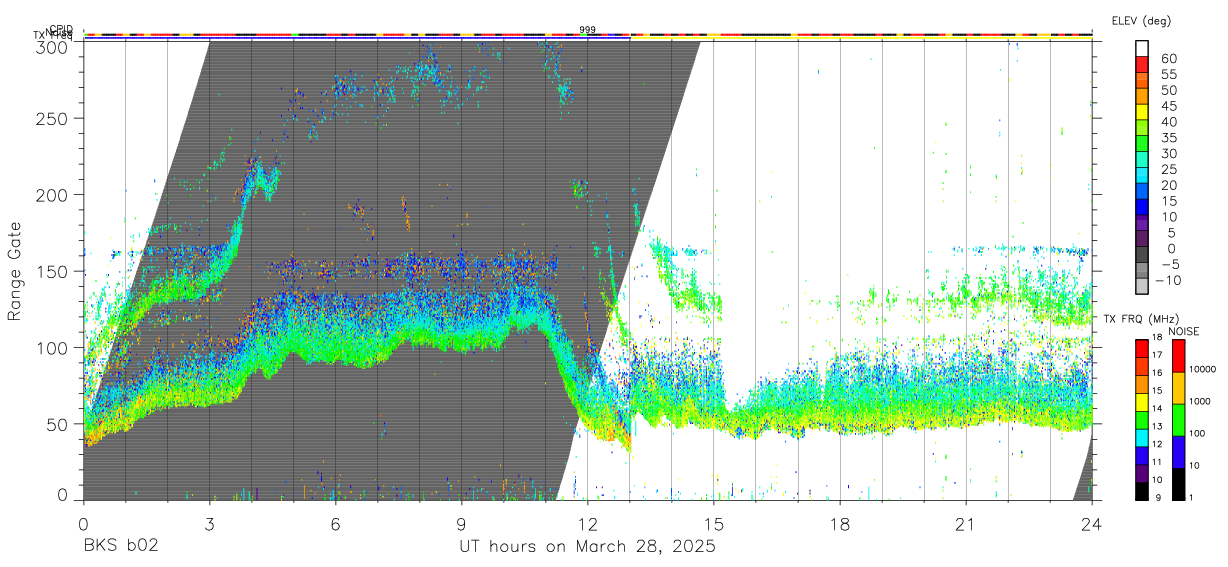Click the 300 tick on the Range Gate axis
This screenshot has width=1228, height=567.
[x=52, y=47]
